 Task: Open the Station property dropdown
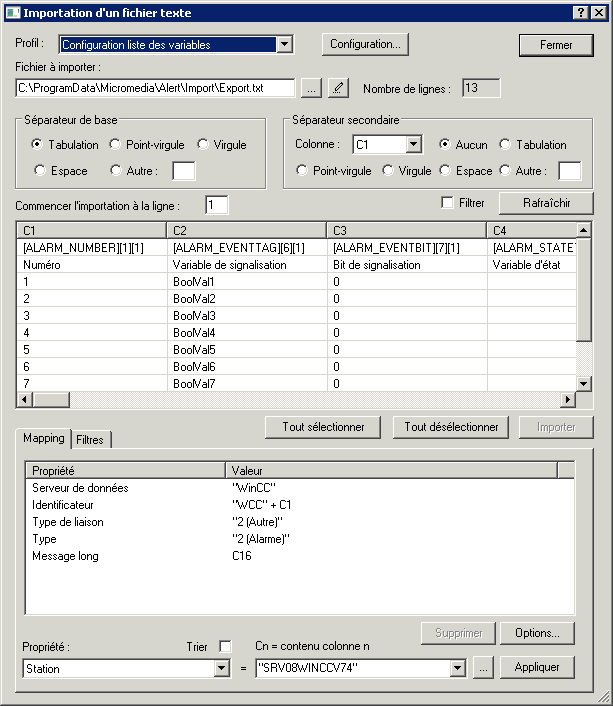click(x=222, y=668)
